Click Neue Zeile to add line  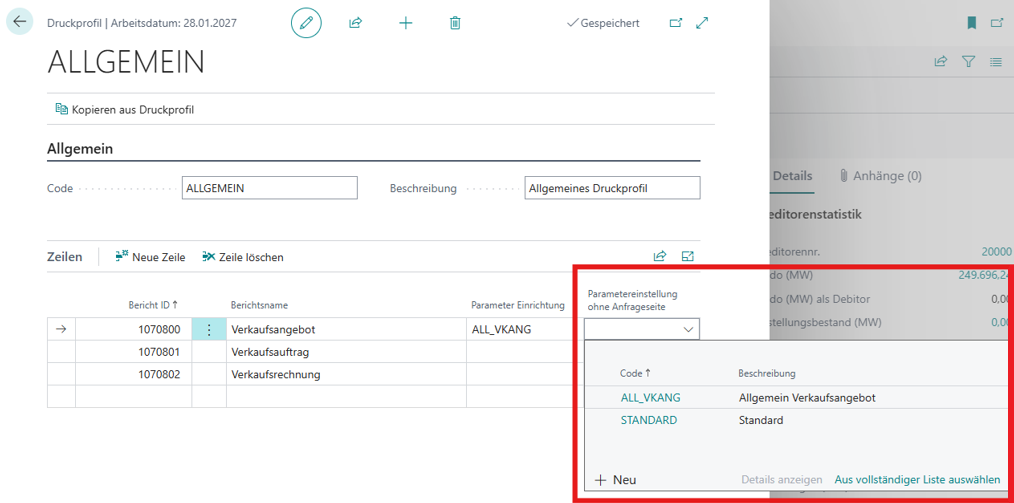click(x=150, y=257)
